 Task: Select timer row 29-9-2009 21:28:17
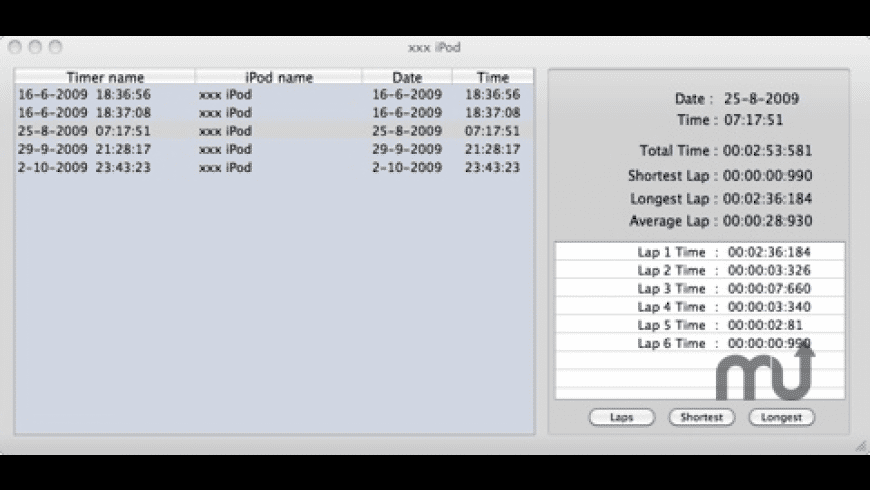(x=274, y=149)
